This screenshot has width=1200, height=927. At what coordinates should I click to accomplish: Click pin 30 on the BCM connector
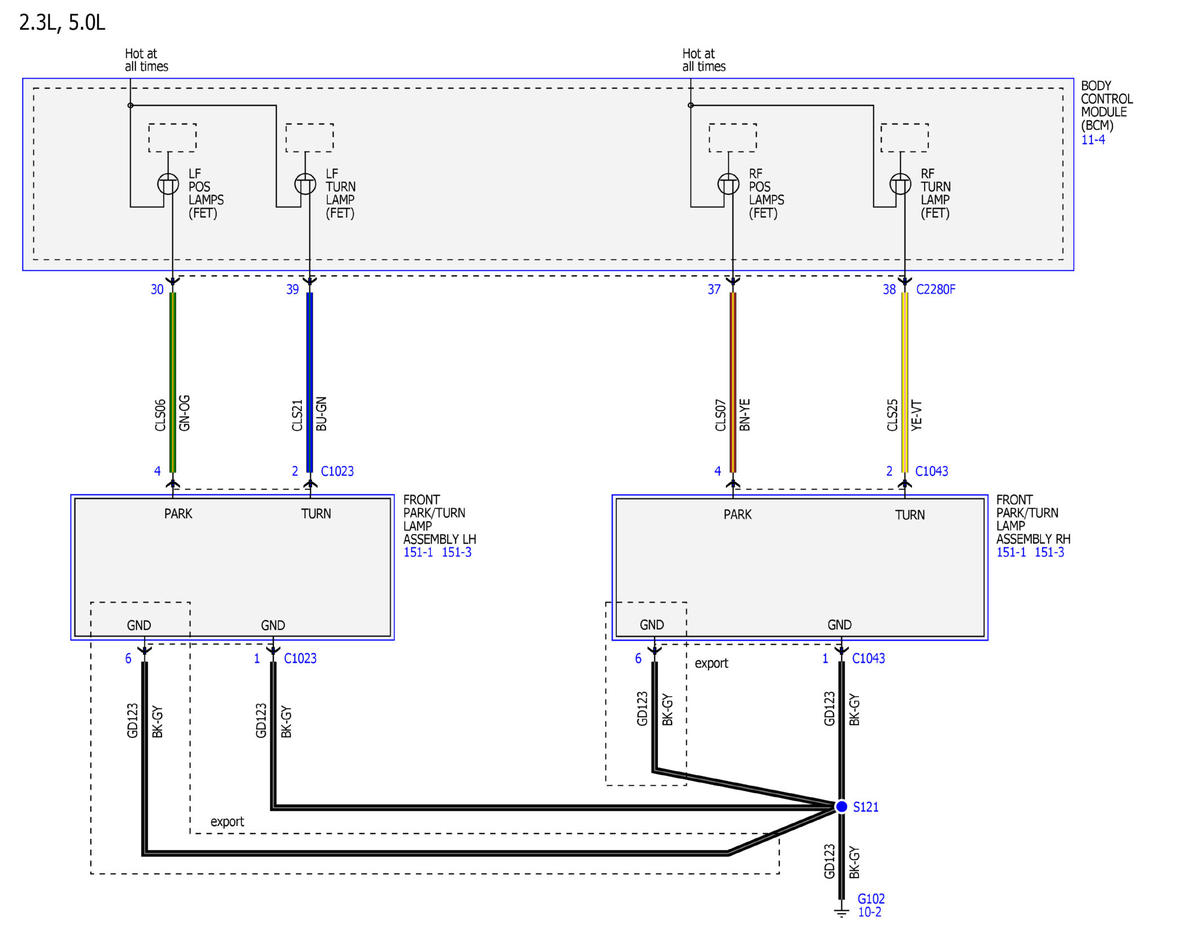pyautogui.click(x=156, y=290)
